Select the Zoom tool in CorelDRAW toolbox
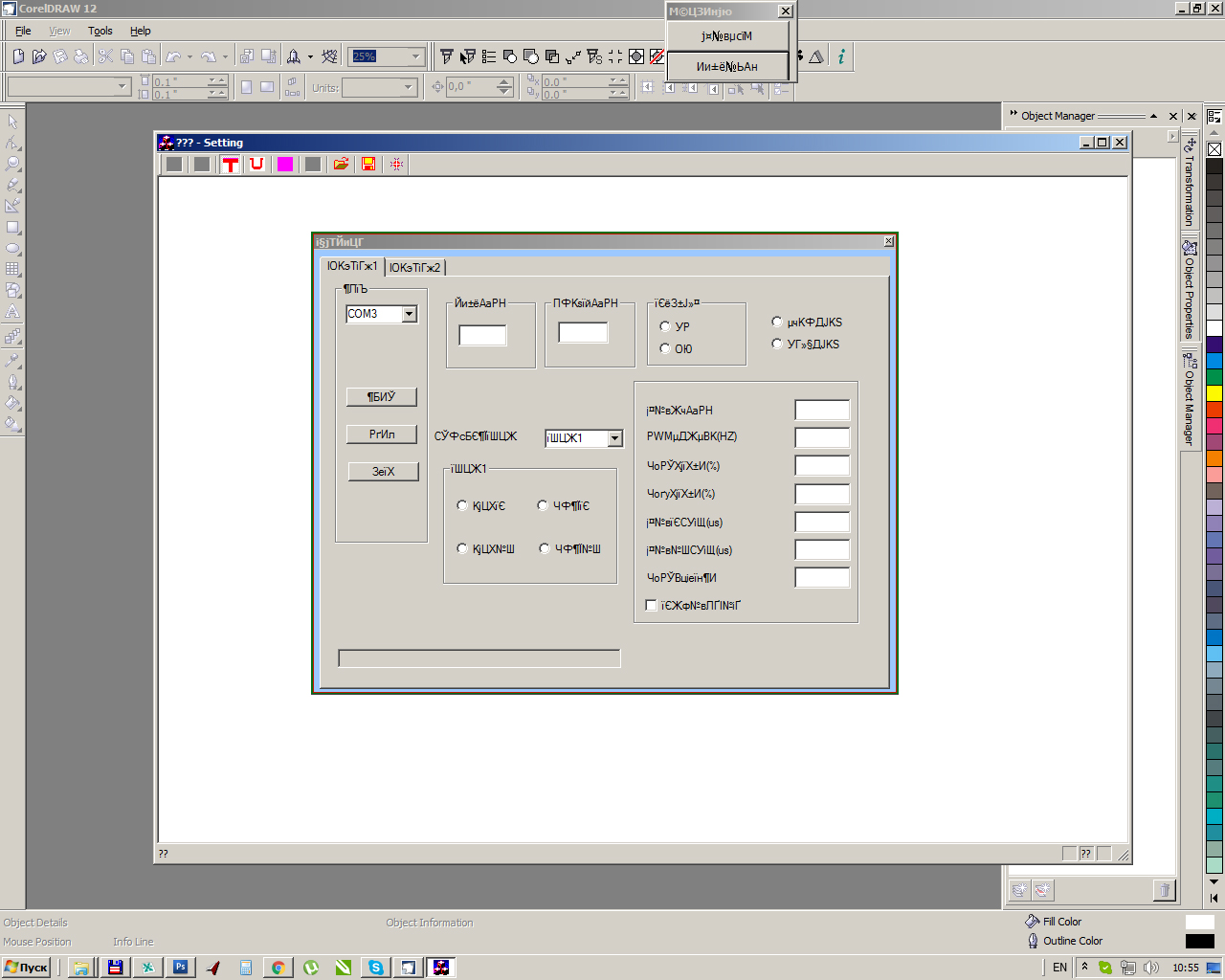The width and height of the screenshot is (1225, 980). click(x=13, y=164)
